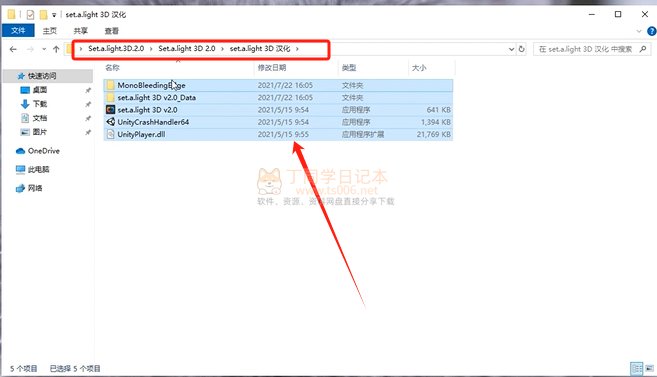Unpin 下载 using its pin icon
657x377 pixels.
point(88,104)
